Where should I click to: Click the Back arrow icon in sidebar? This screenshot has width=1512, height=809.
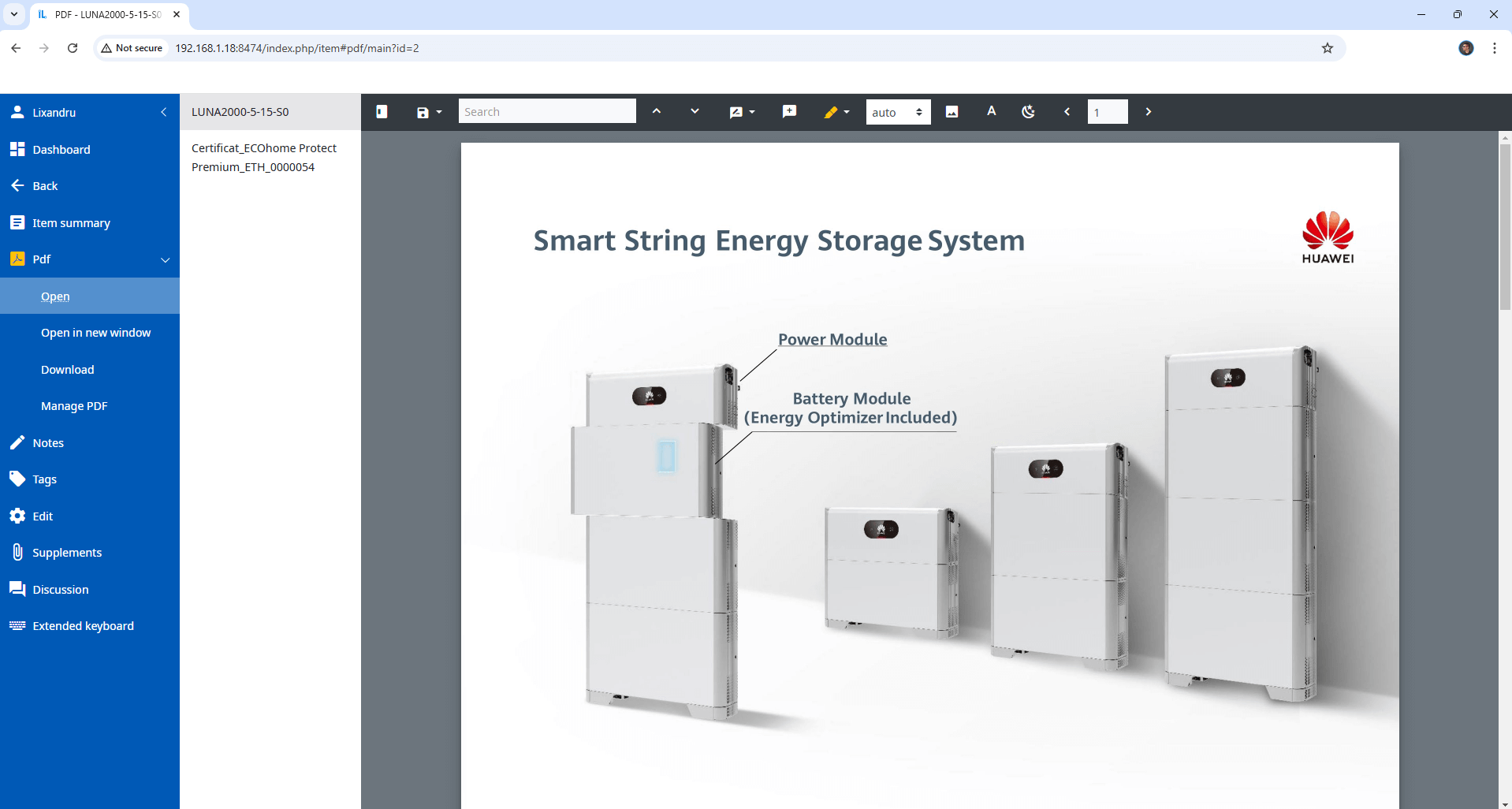[17, 185]
